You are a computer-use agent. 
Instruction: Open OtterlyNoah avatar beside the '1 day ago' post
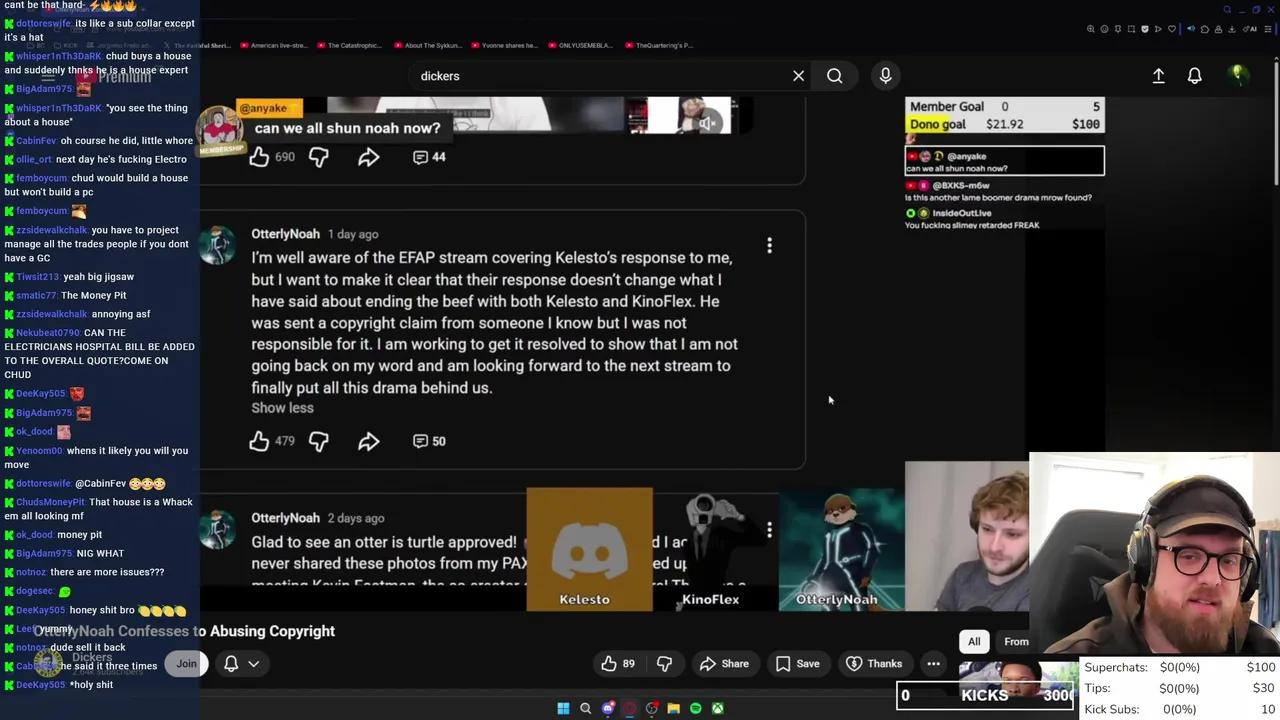click(x=217, y=245)
